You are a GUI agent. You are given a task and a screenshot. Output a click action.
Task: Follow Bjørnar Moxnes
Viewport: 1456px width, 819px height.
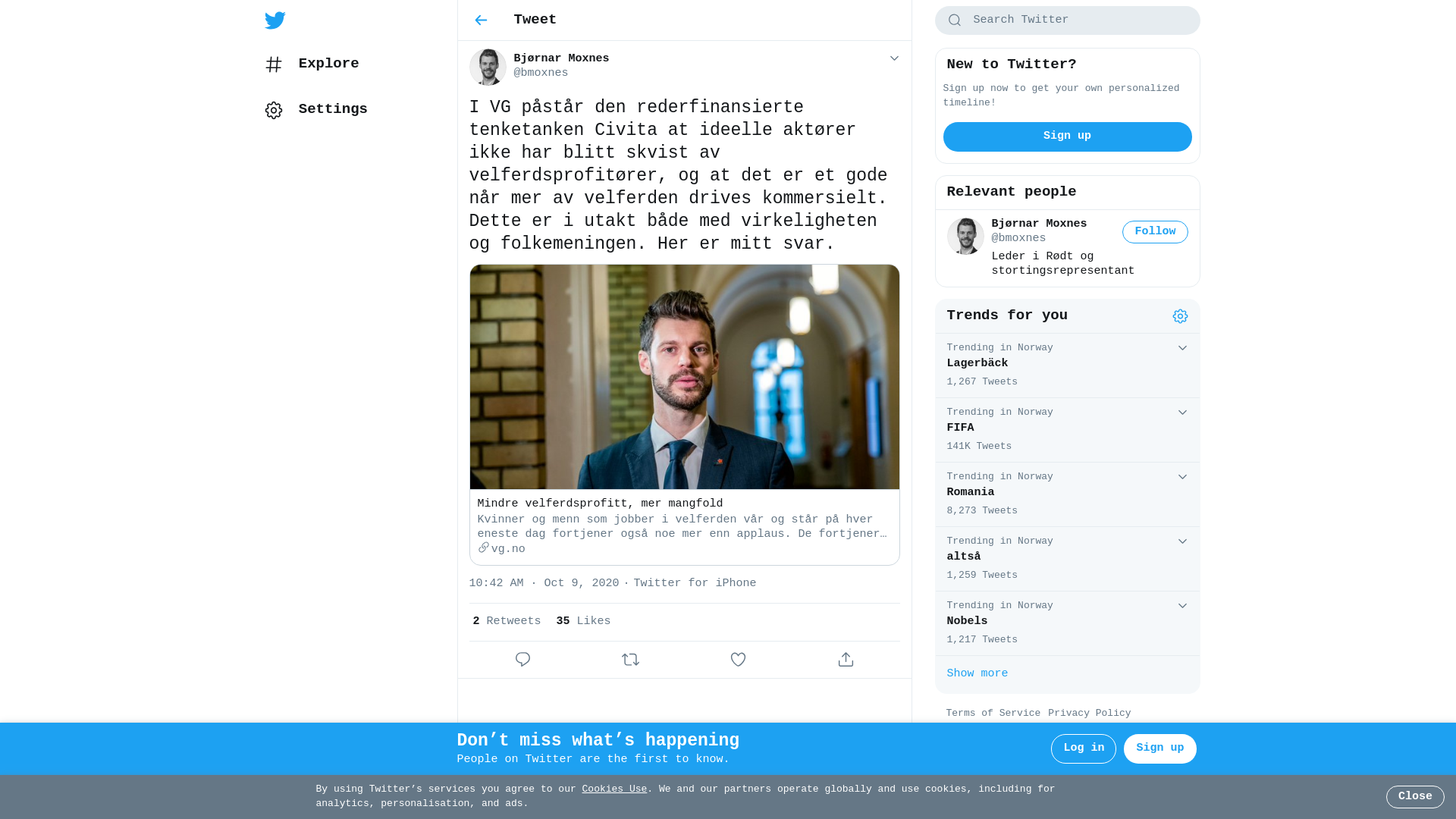[1155, 232]
